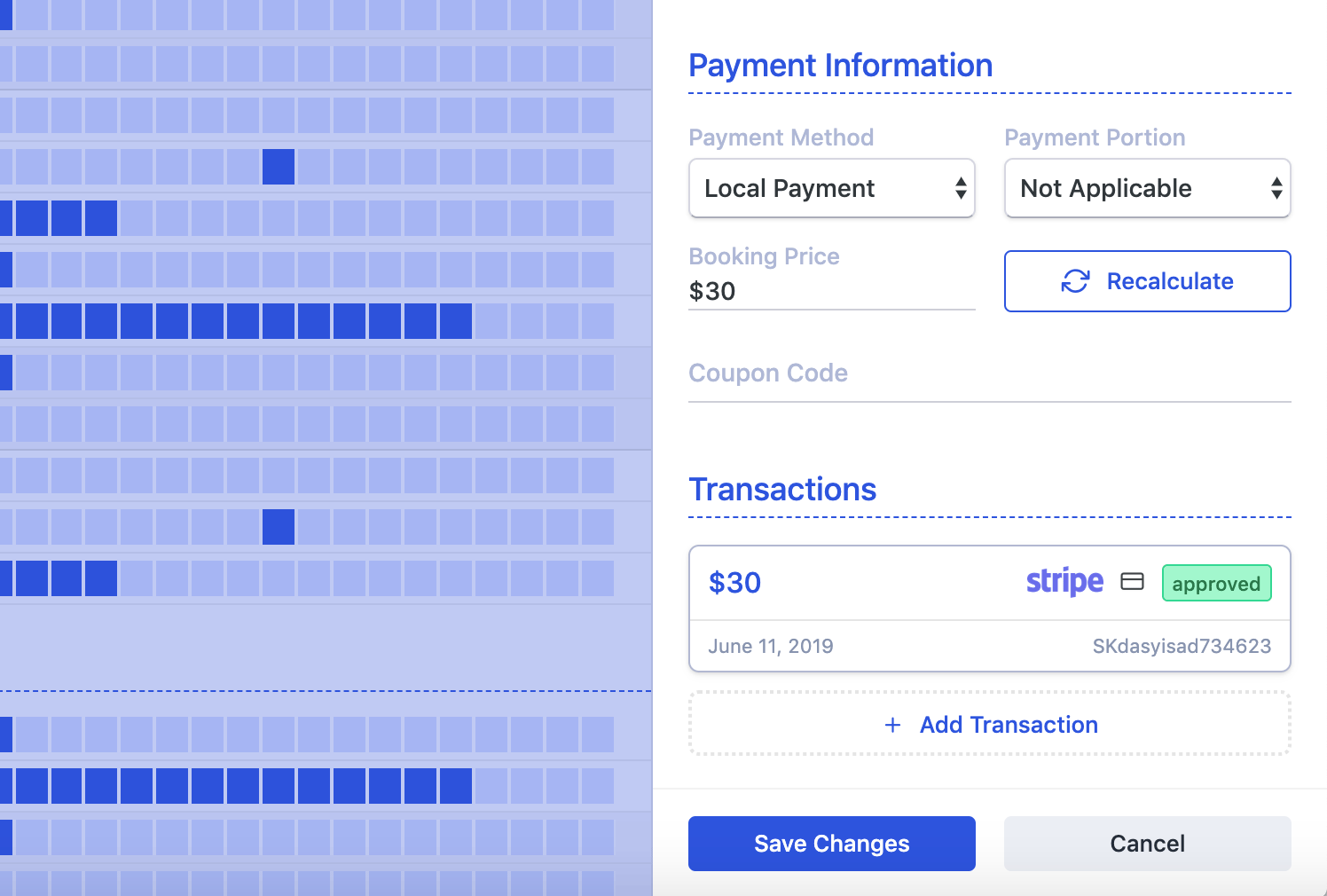Open the Payment Portion dropdown

pyautogui.click(x=1147, y=188)
